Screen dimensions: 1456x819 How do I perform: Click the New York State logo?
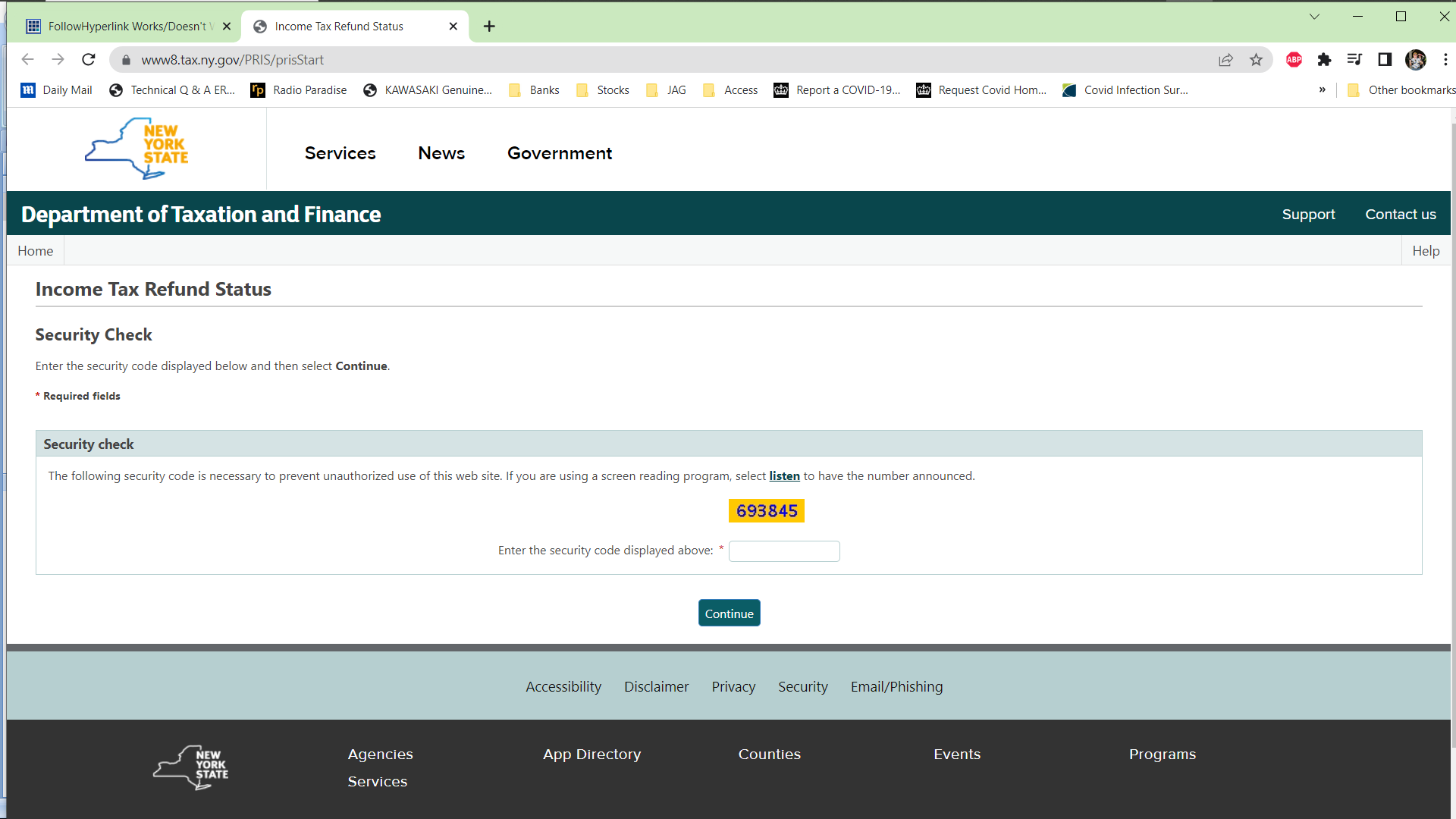click(x=137, y=149)
